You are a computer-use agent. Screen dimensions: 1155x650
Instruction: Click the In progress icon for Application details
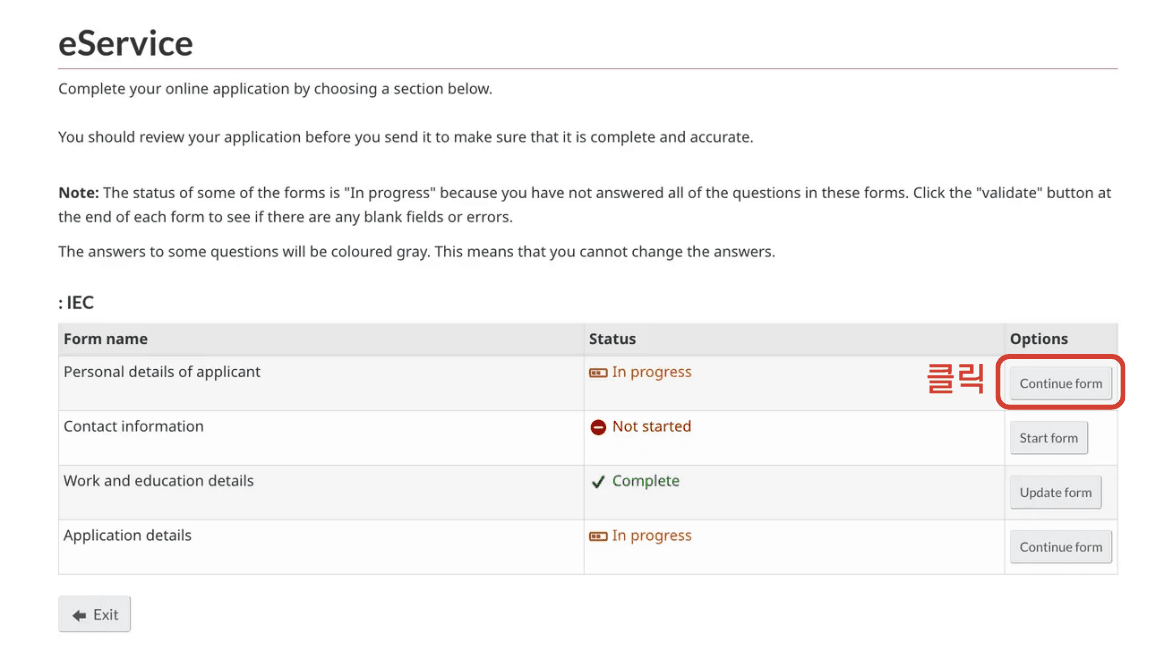(x=598, y=536)
